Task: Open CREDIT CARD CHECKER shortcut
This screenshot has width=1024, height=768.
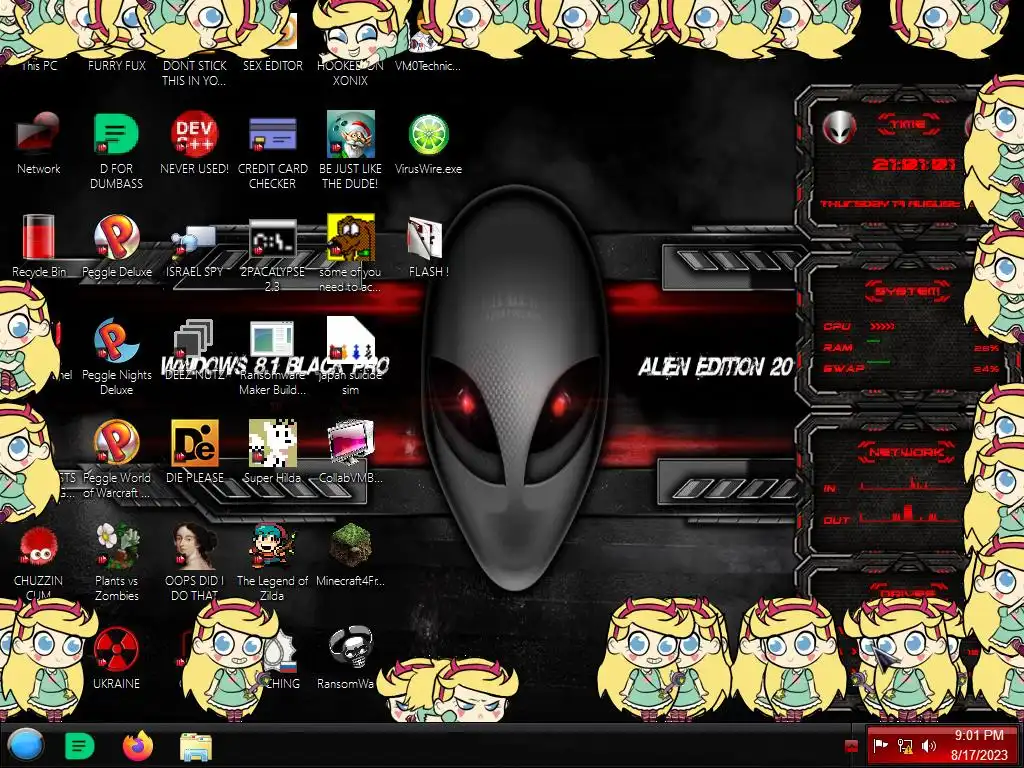Action: click(272, 151)
